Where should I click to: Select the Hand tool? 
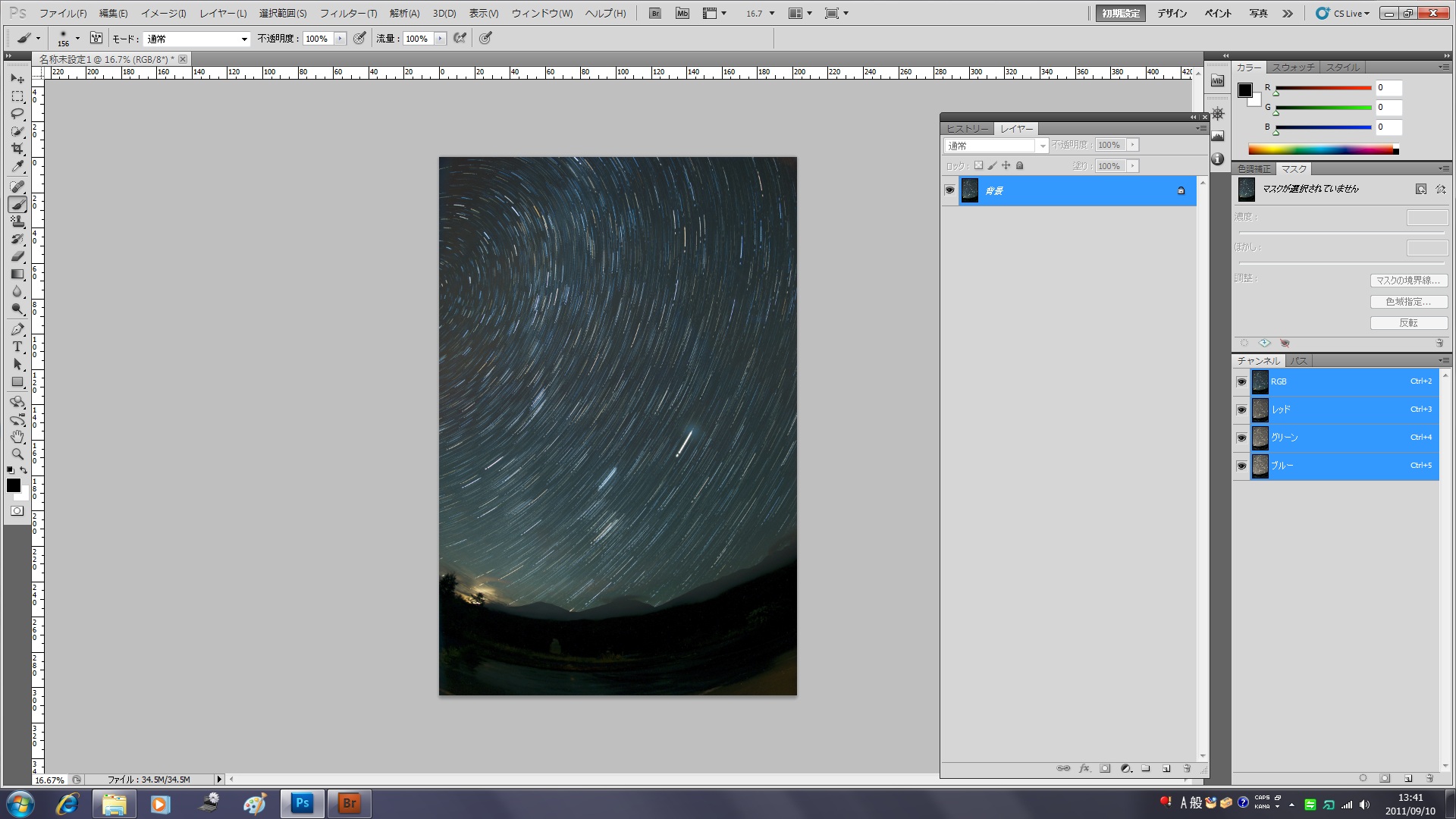click(x=17, y=437)
